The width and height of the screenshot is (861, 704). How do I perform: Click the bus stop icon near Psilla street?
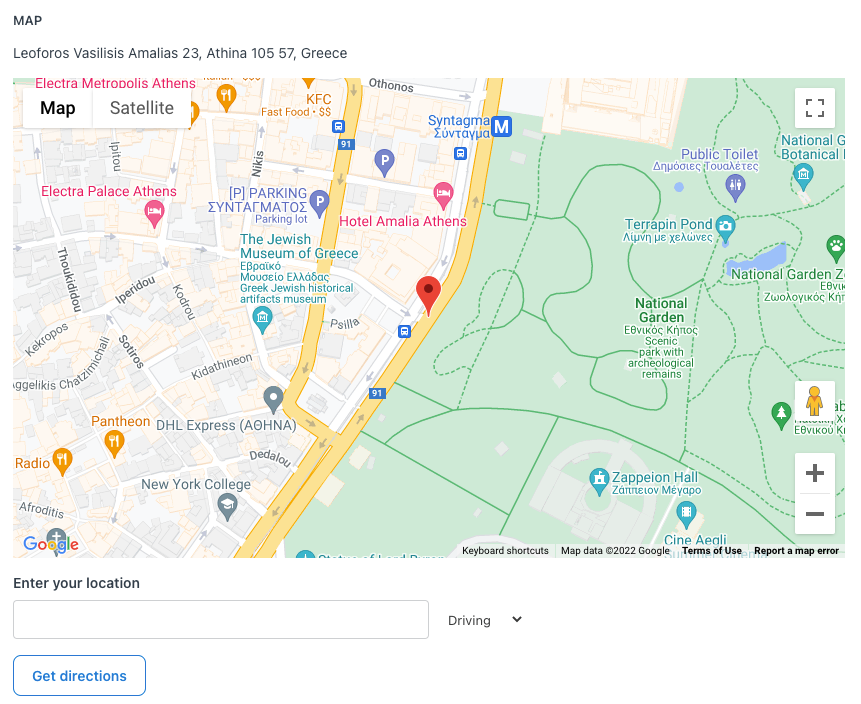coord(405,331)
